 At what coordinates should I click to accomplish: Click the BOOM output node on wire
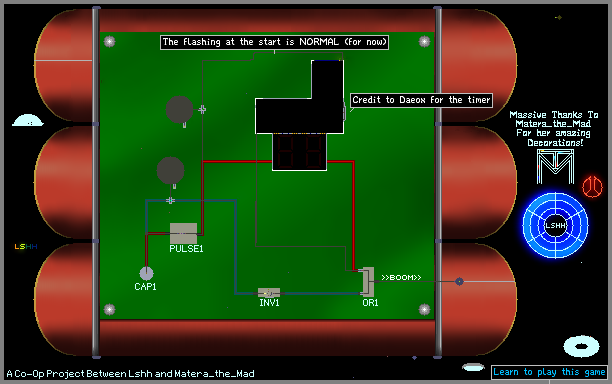coord(459,281)
